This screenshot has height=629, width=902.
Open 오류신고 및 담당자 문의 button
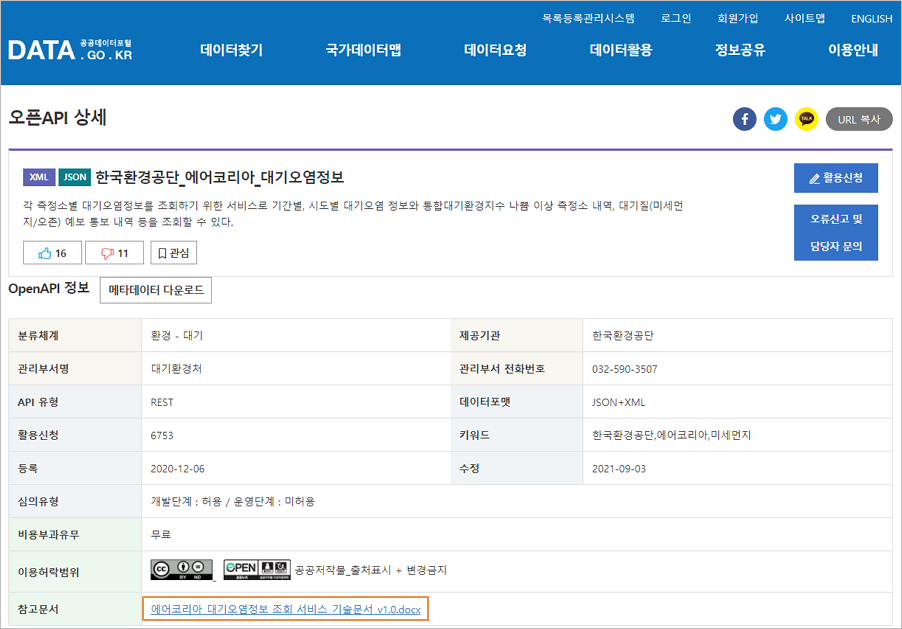(836, 232)
